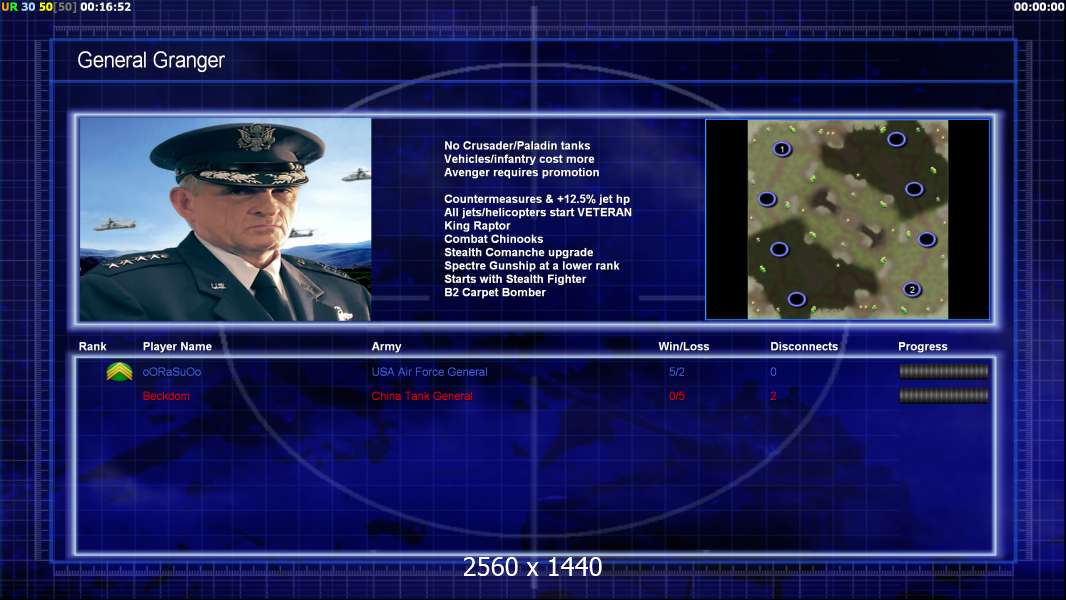Select player name "Beckdom"
The width and height of the screenshot is (1066, 600).
166,396
